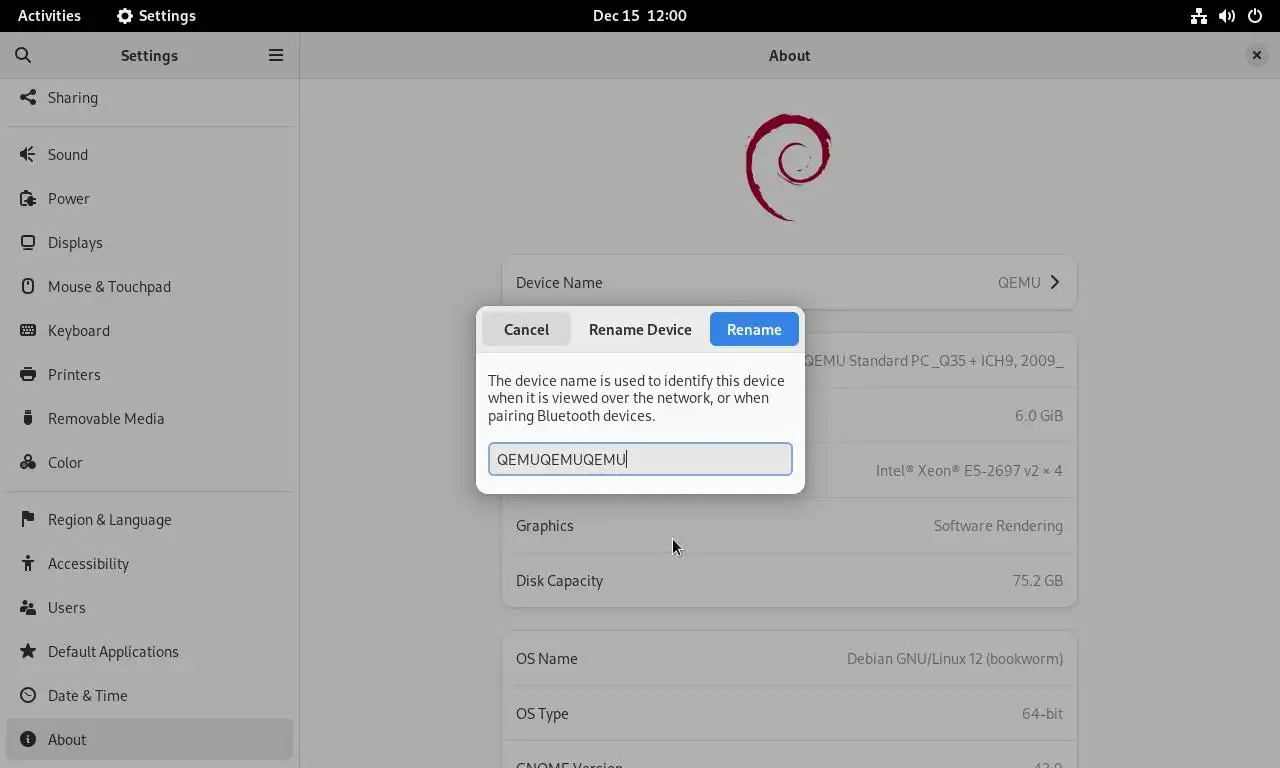This screenshot has width=1280, height=768.
Task: Click the Color icon in sidebar
Action: tap(28, 462)
